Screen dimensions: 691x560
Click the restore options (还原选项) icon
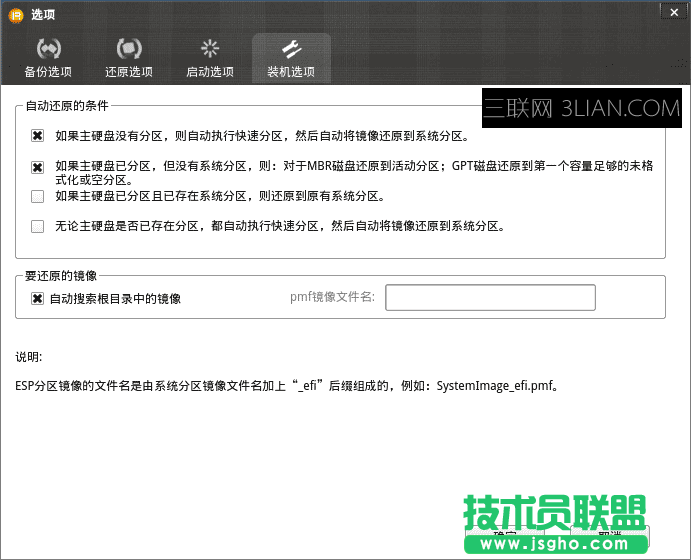click(129, 48)
